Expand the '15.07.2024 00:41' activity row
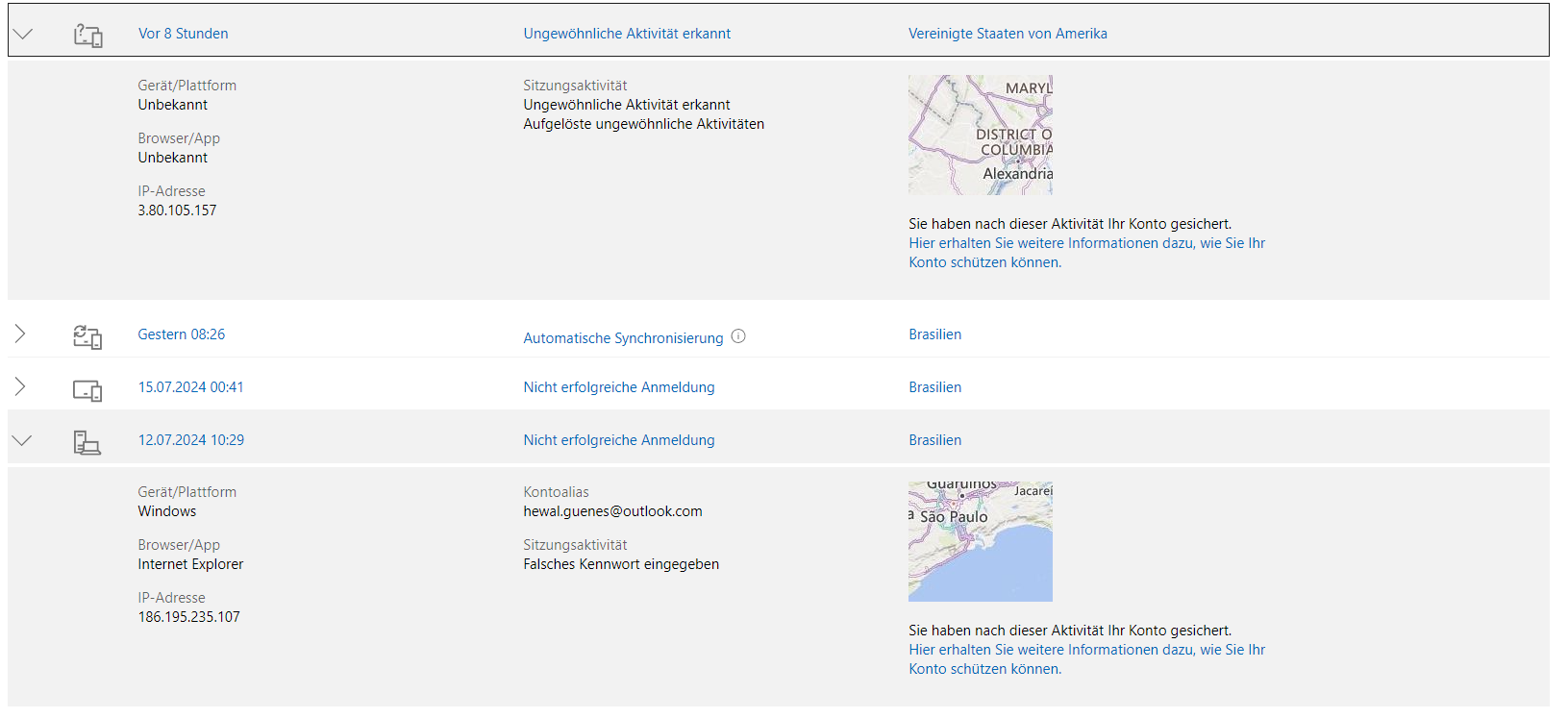Viewport: 1568px width, 718px height. click(20, 386)
